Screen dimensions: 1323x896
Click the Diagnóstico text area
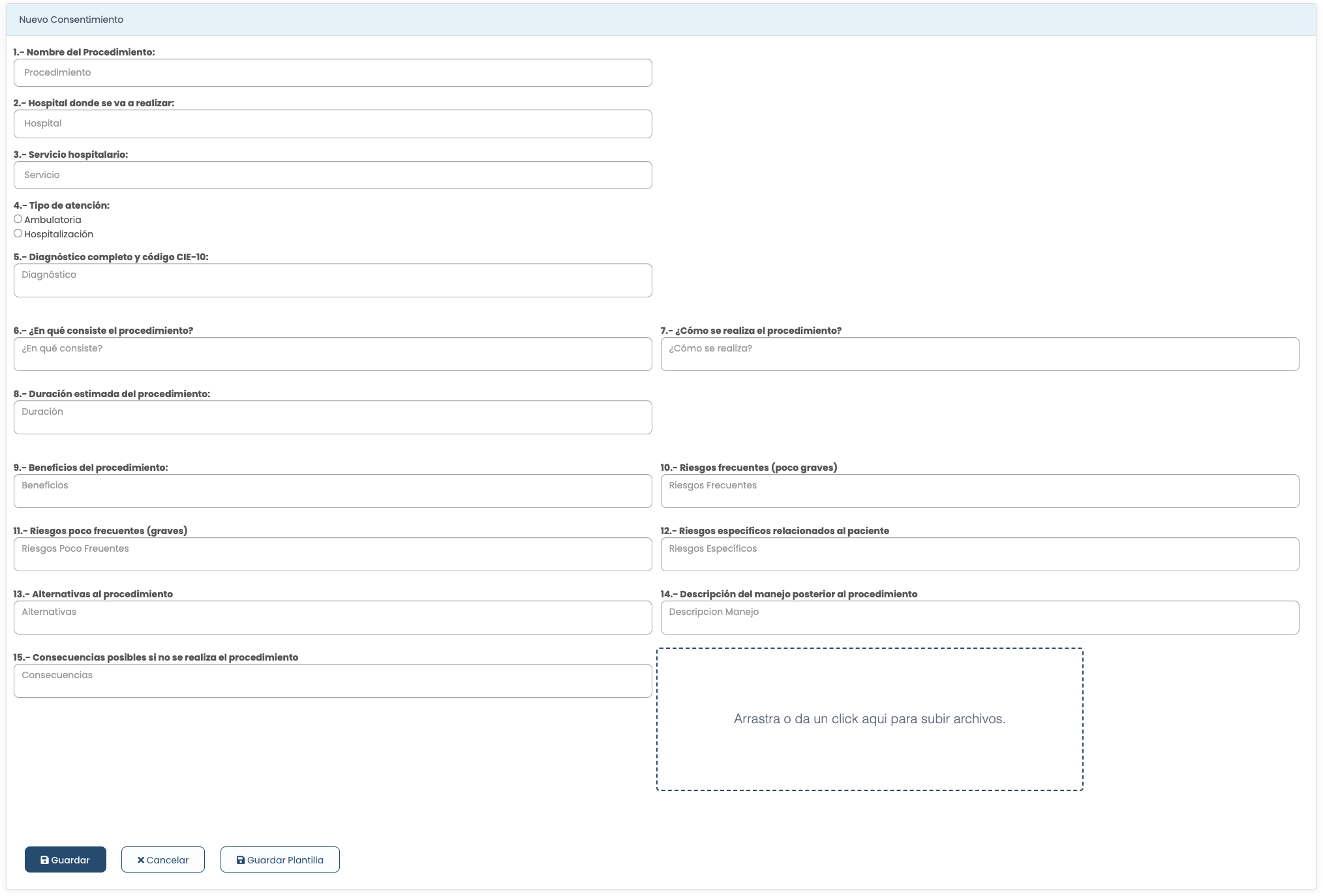click(333, 280)
